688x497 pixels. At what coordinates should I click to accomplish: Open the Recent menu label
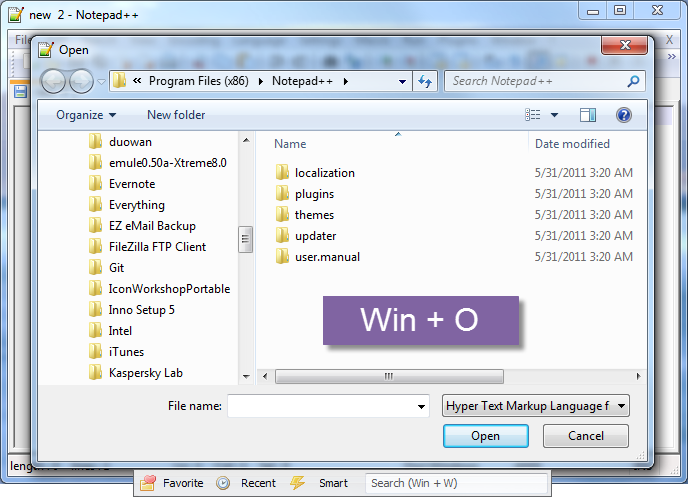tap(258, 483)
